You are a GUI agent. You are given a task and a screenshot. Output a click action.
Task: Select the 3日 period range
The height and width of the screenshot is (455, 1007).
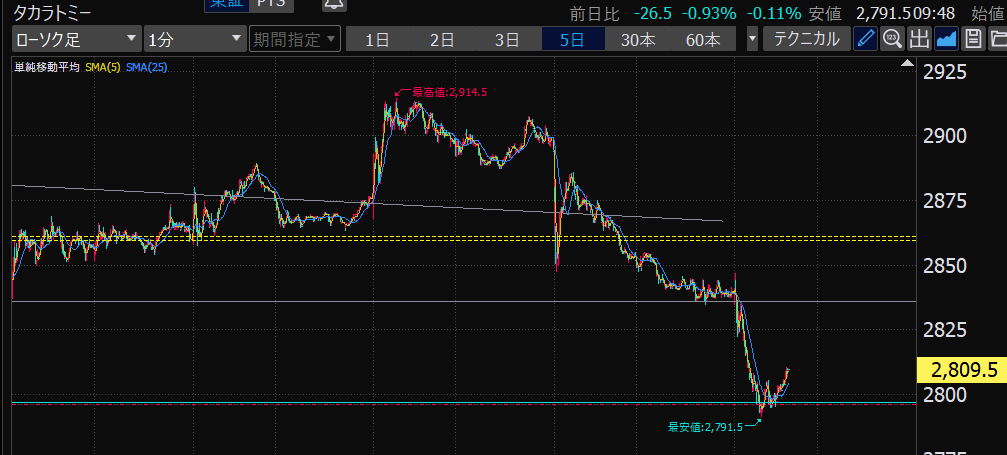coord(507,40)
